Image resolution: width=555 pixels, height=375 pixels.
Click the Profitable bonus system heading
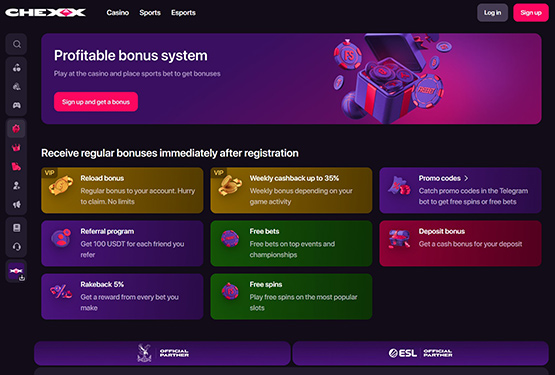click(x=131, y=56)
